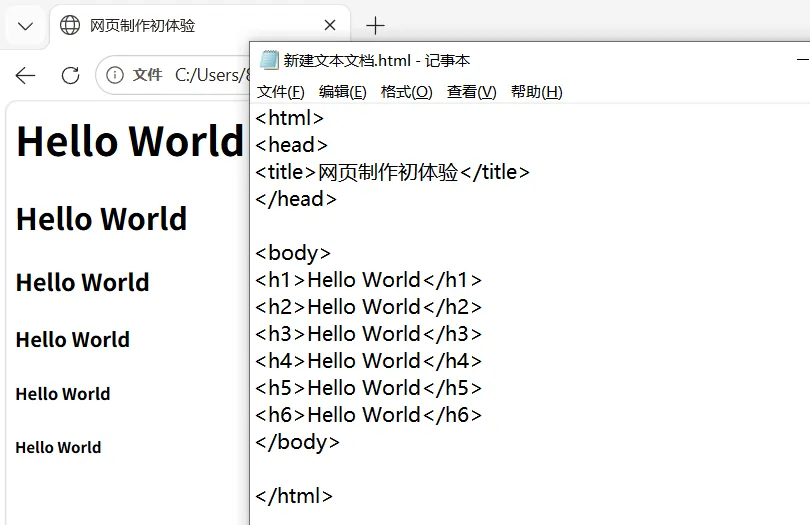Click the </body> closing tag line

297,442
